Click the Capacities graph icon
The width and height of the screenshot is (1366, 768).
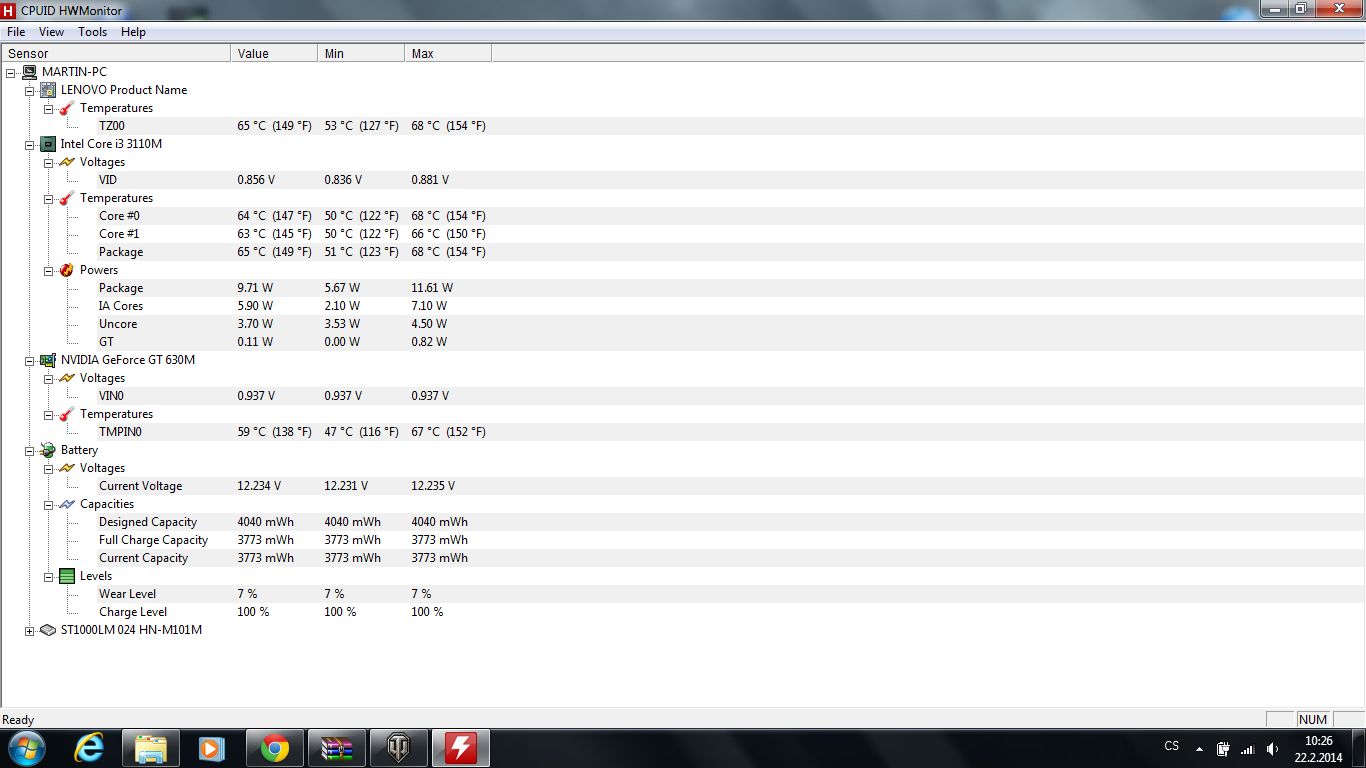point(67,504)
